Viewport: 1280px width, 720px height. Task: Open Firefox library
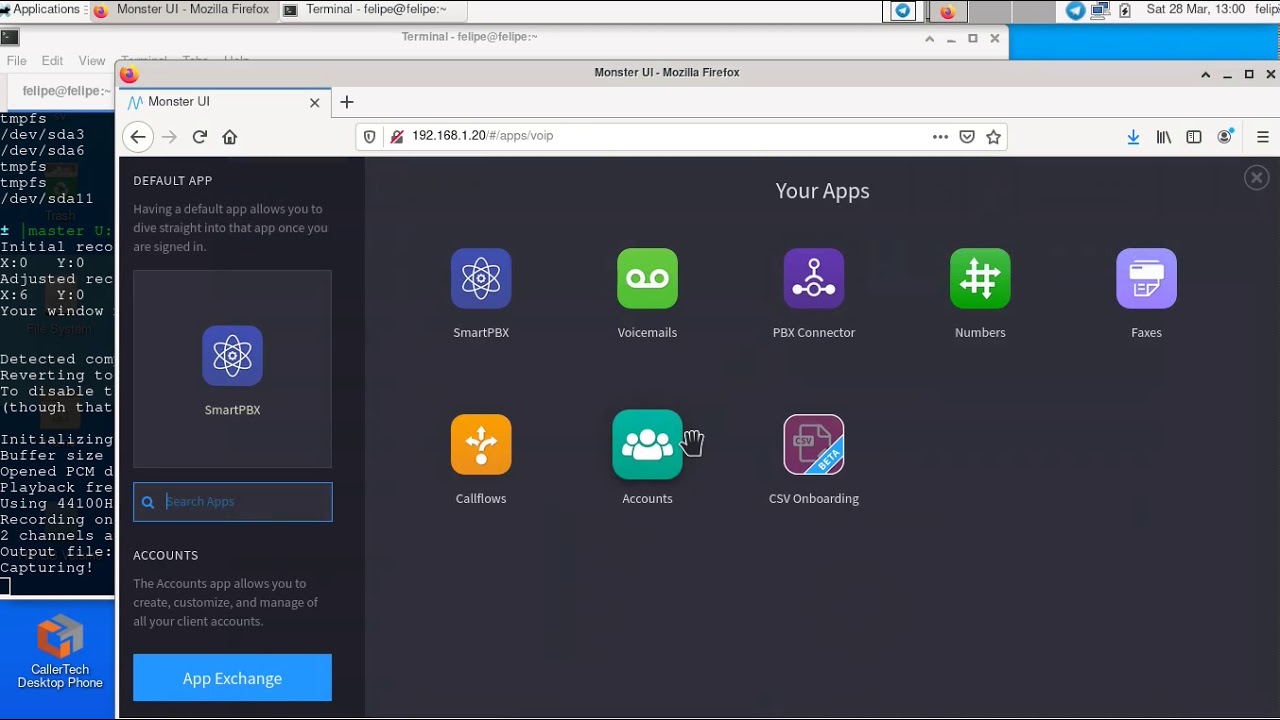coord(1163,137)
